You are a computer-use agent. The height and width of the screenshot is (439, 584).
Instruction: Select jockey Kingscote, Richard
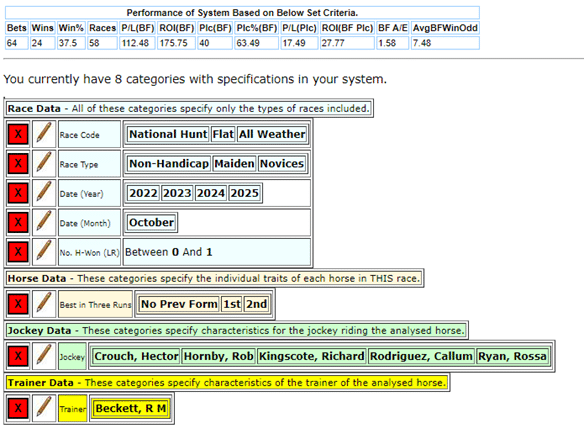pos(312,356)
